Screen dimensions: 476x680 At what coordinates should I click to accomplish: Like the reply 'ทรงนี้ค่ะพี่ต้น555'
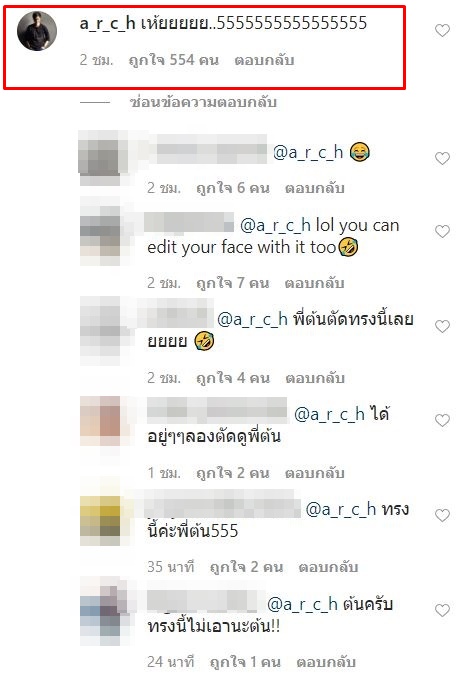pos(442,515)
